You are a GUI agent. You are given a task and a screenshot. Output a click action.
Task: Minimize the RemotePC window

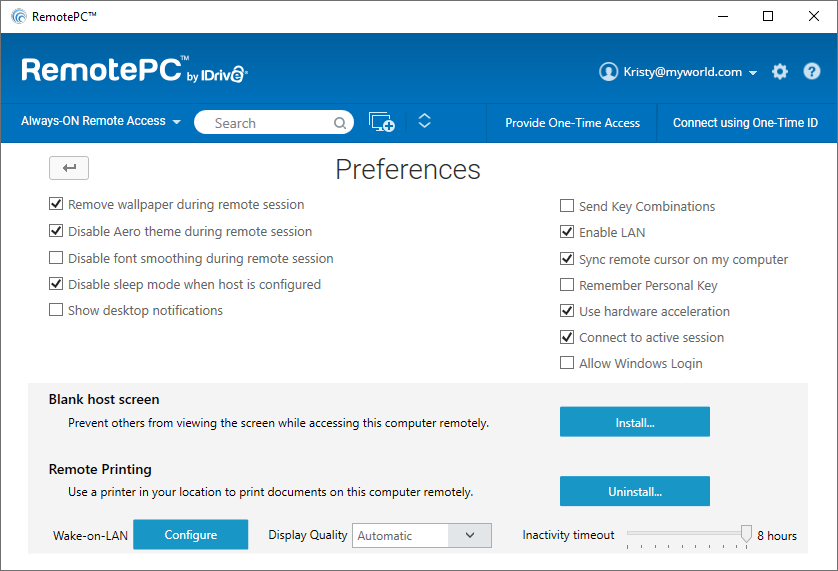click(723, 16)
